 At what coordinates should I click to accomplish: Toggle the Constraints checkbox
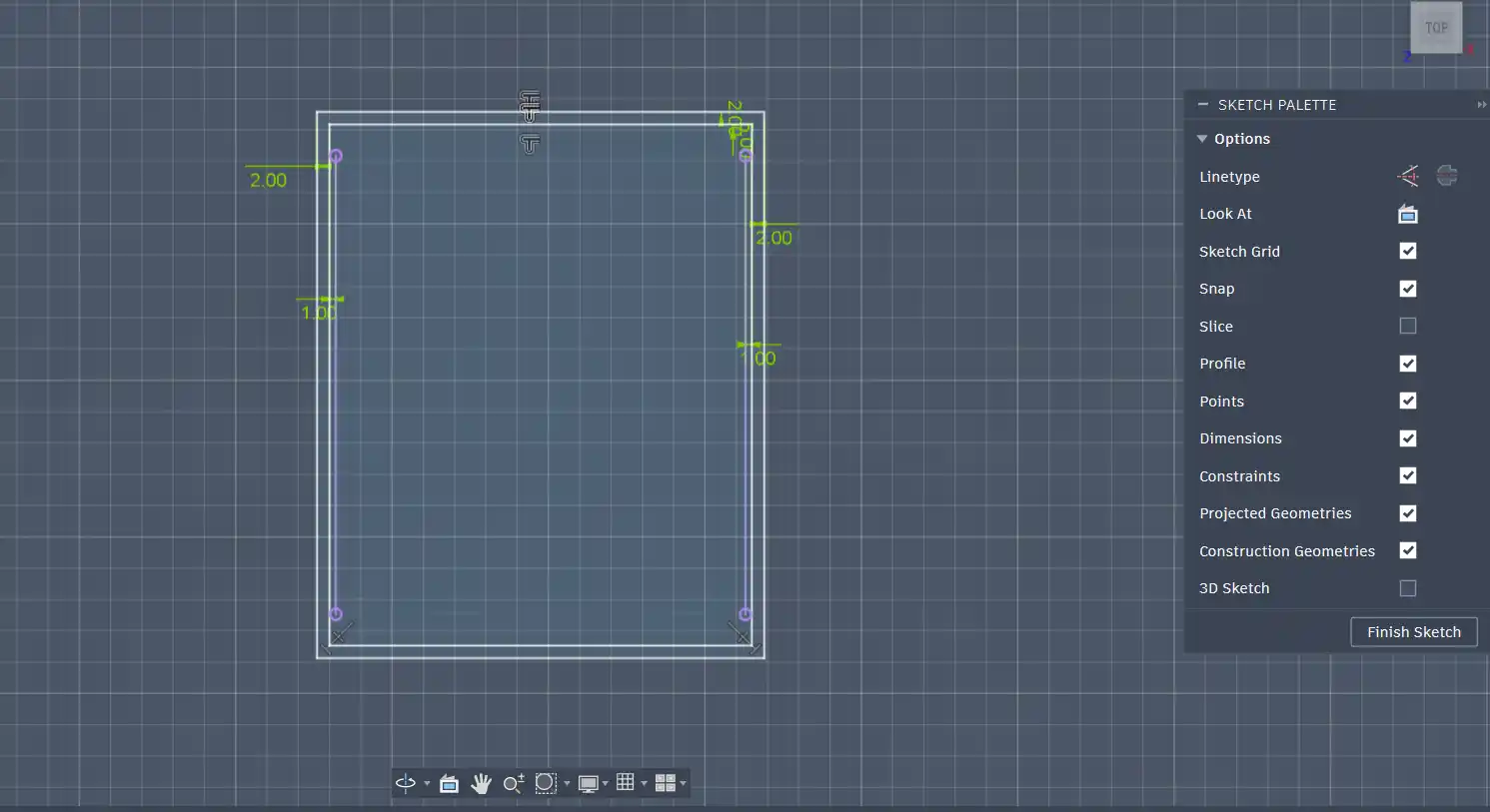click(x=1408, y=475)
